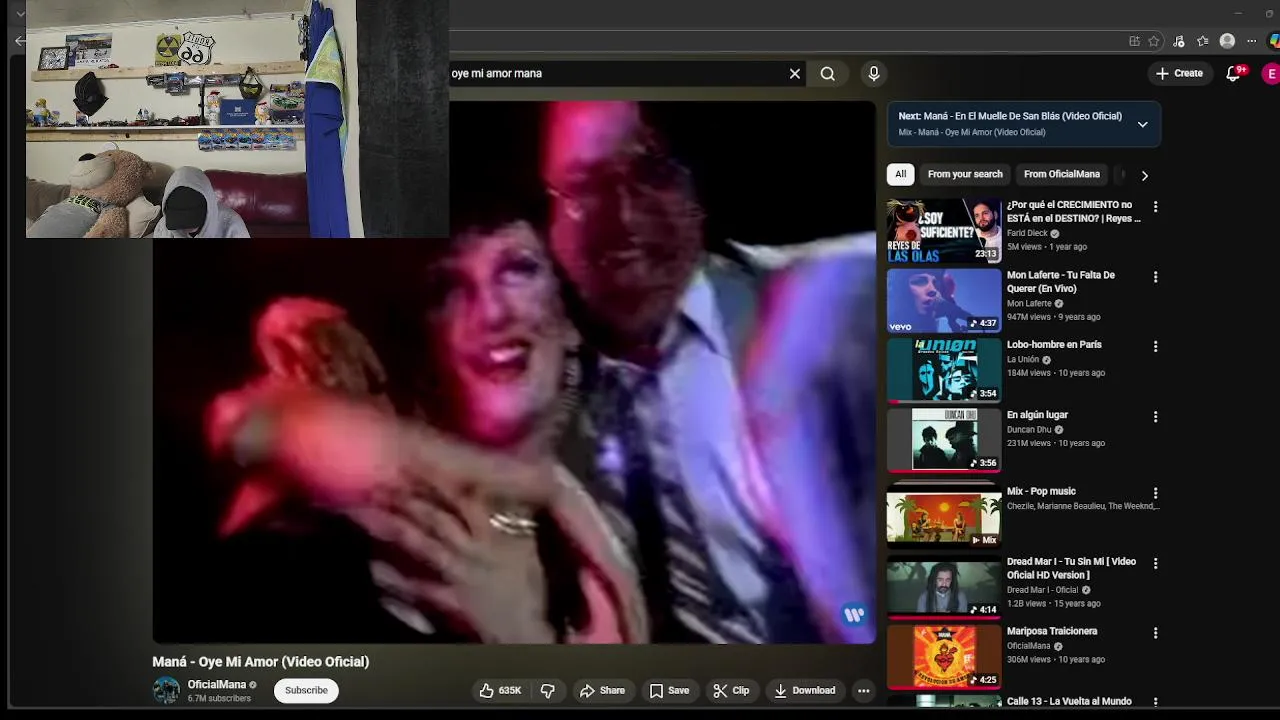Show more filter chips with right arrow
Image resolution: width=1280 pixels, height=720 pixels.
(x=1144, y=175)
